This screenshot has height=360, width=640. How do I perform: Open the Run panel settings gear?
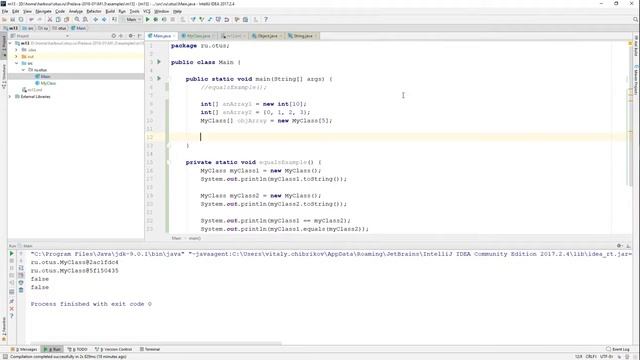619,246
